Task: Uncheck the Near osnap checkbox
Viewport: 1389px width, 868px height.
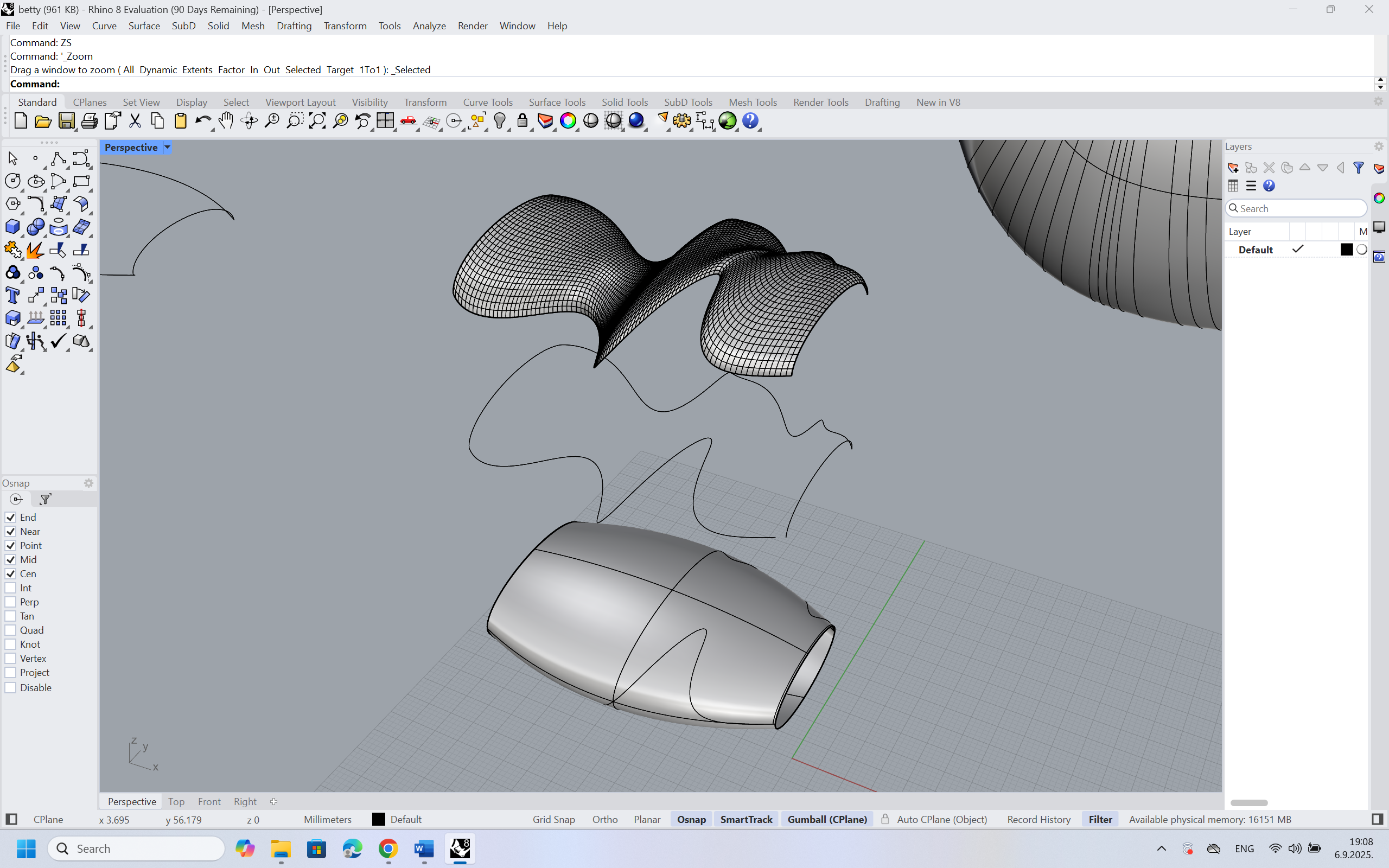Action: pos(10,532)
